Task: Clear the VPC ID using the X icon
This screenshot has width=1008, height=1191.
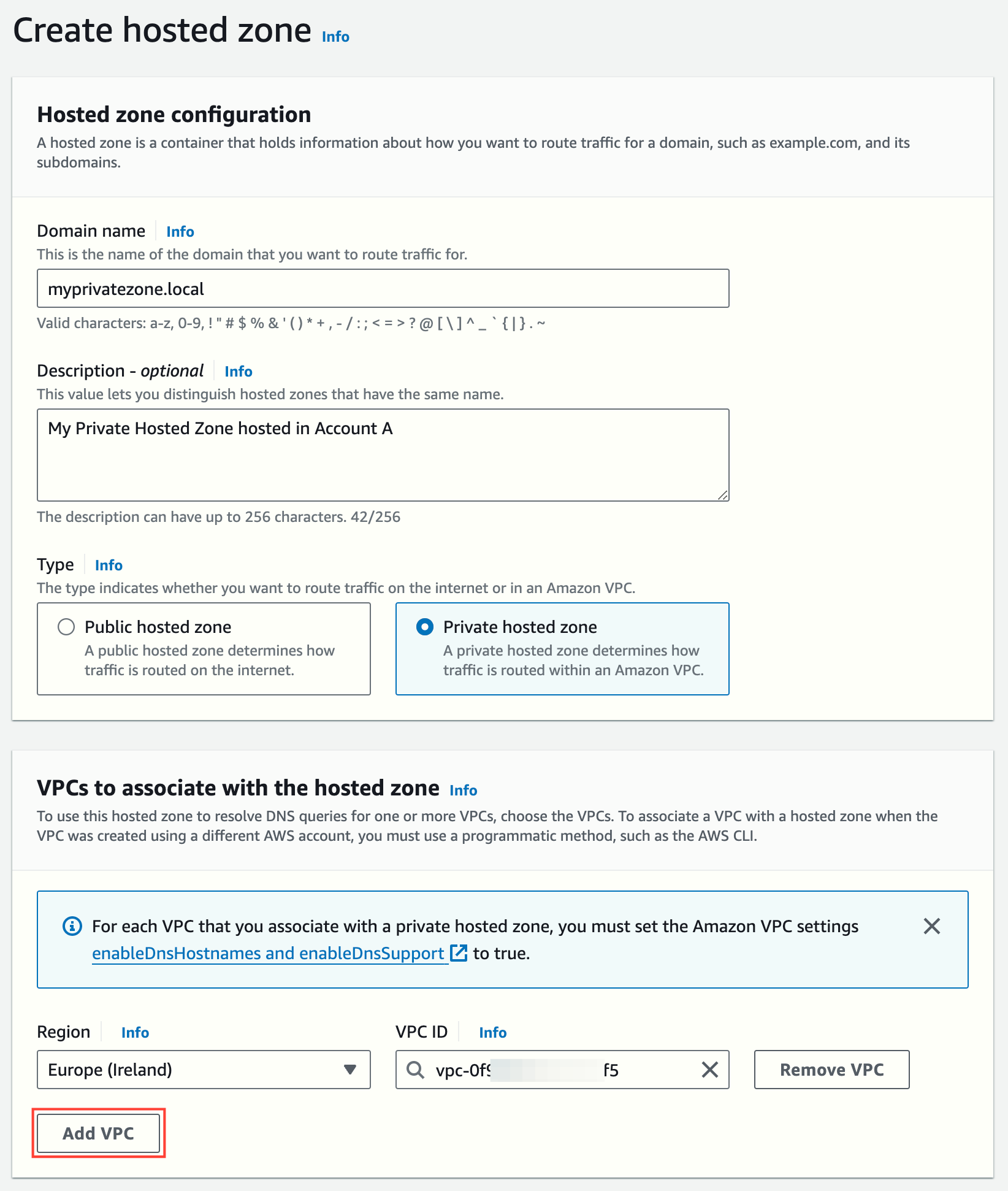Action: (x=709, y=1070)
